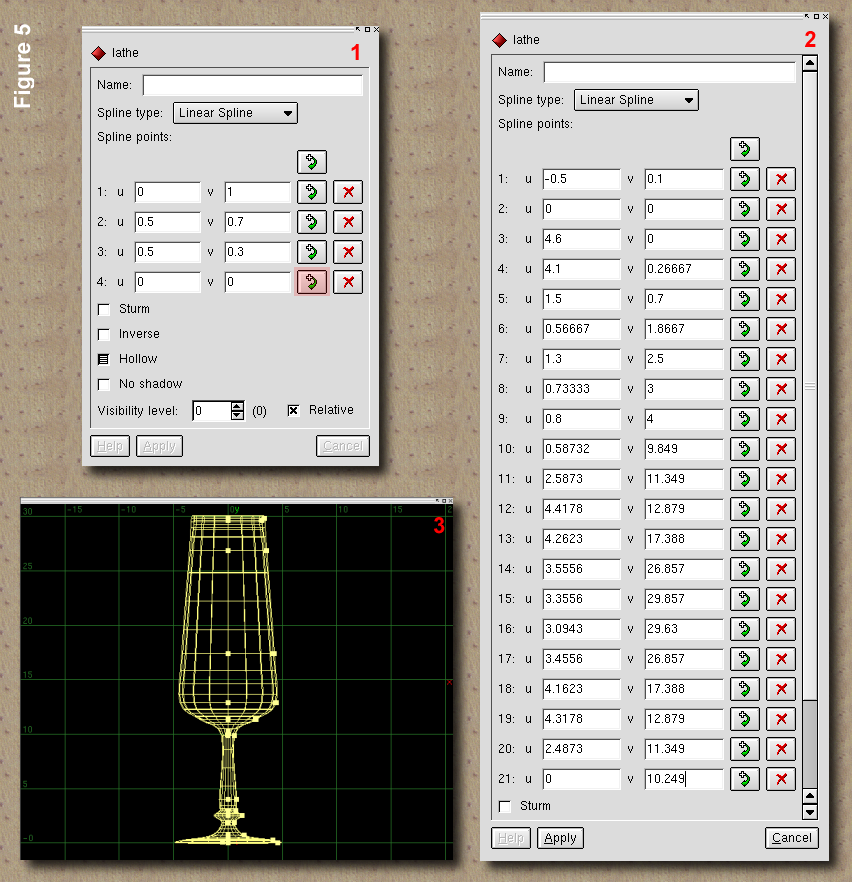Enable Sturm checkbox in dialog 1

coord(103,309)
